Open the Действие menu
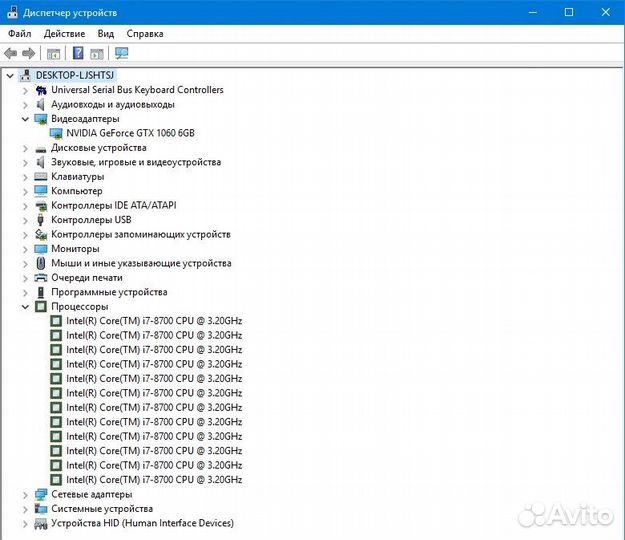Screen dimensions: 625x540 [x=64, y=33]
